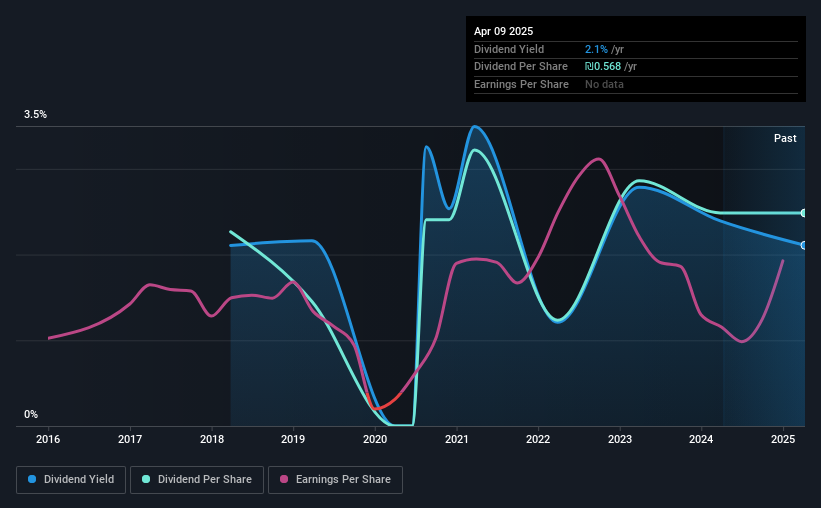Toggle the Dividend Per Share legend button
This screenshot has width=821, height=508.
click(x=197, y=480)
